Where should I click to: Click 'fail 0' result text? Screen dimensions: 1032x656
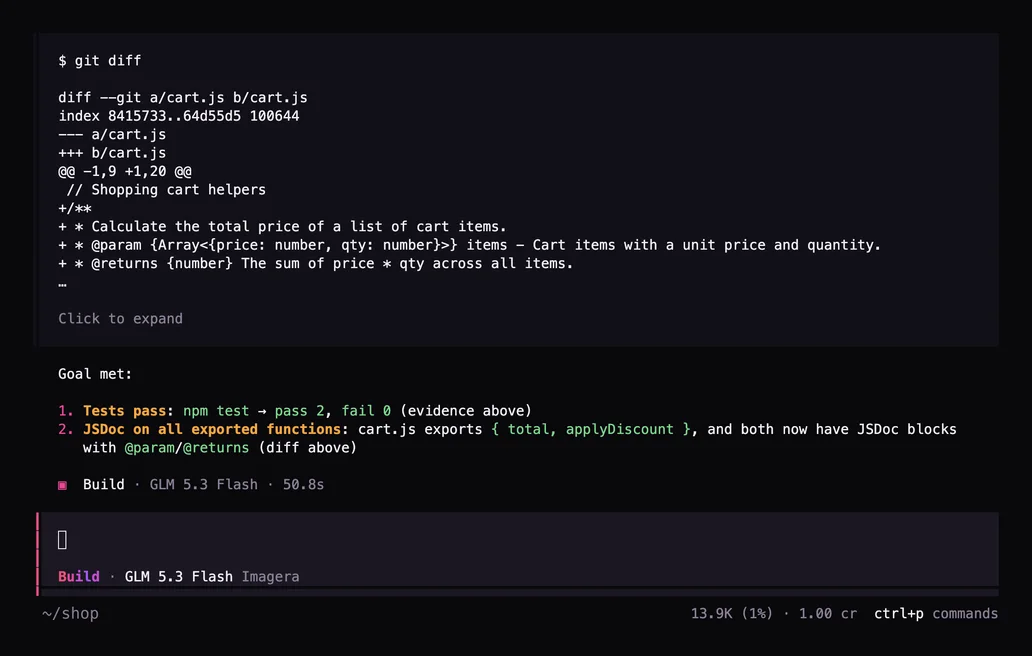[x=366, y=411]
